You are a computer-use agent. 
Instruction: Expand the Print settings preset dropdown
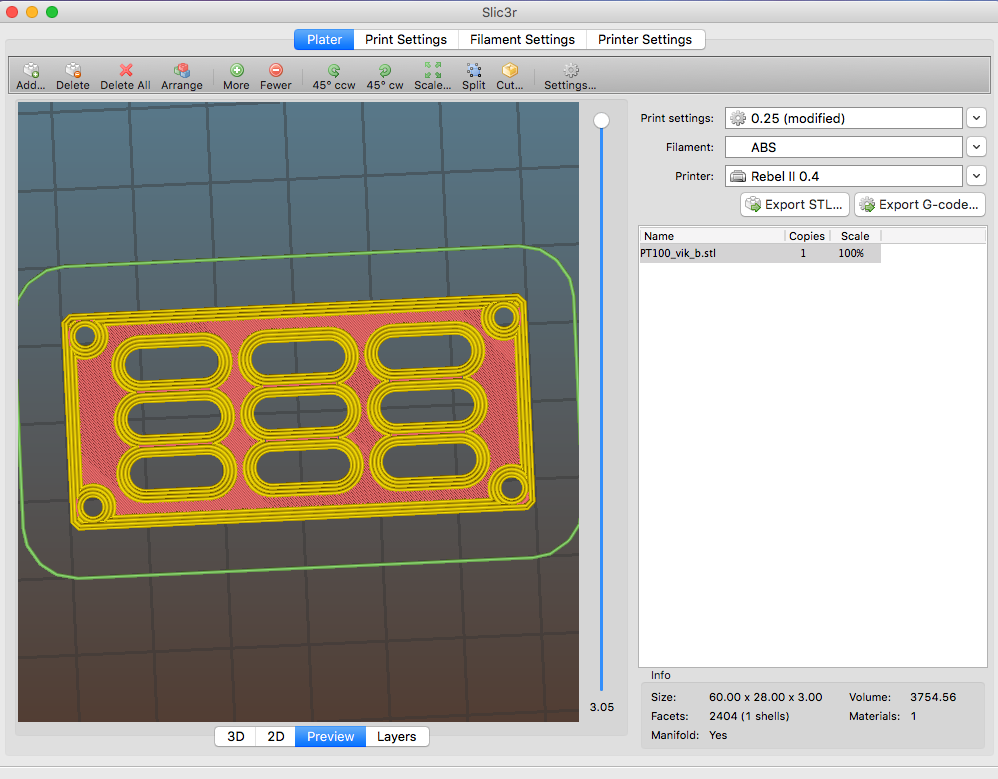click(977, 118)
